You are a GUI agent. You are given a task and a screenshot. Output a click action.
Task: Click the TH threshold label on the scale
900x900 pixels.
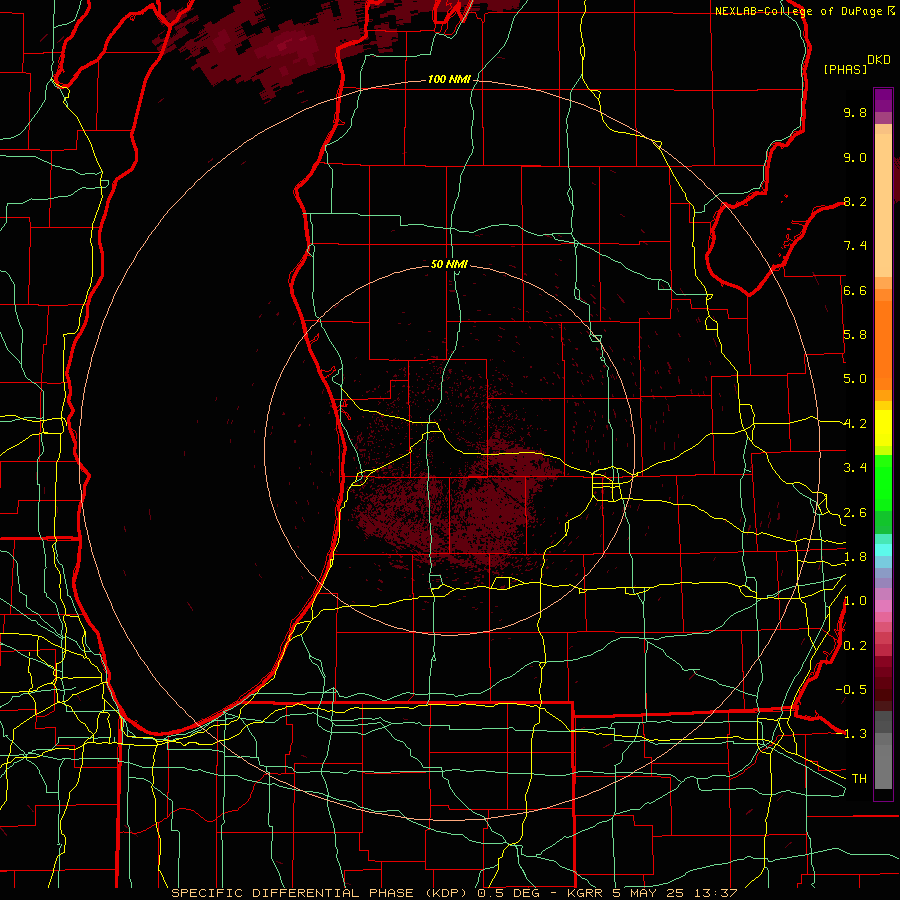(859, 779)
